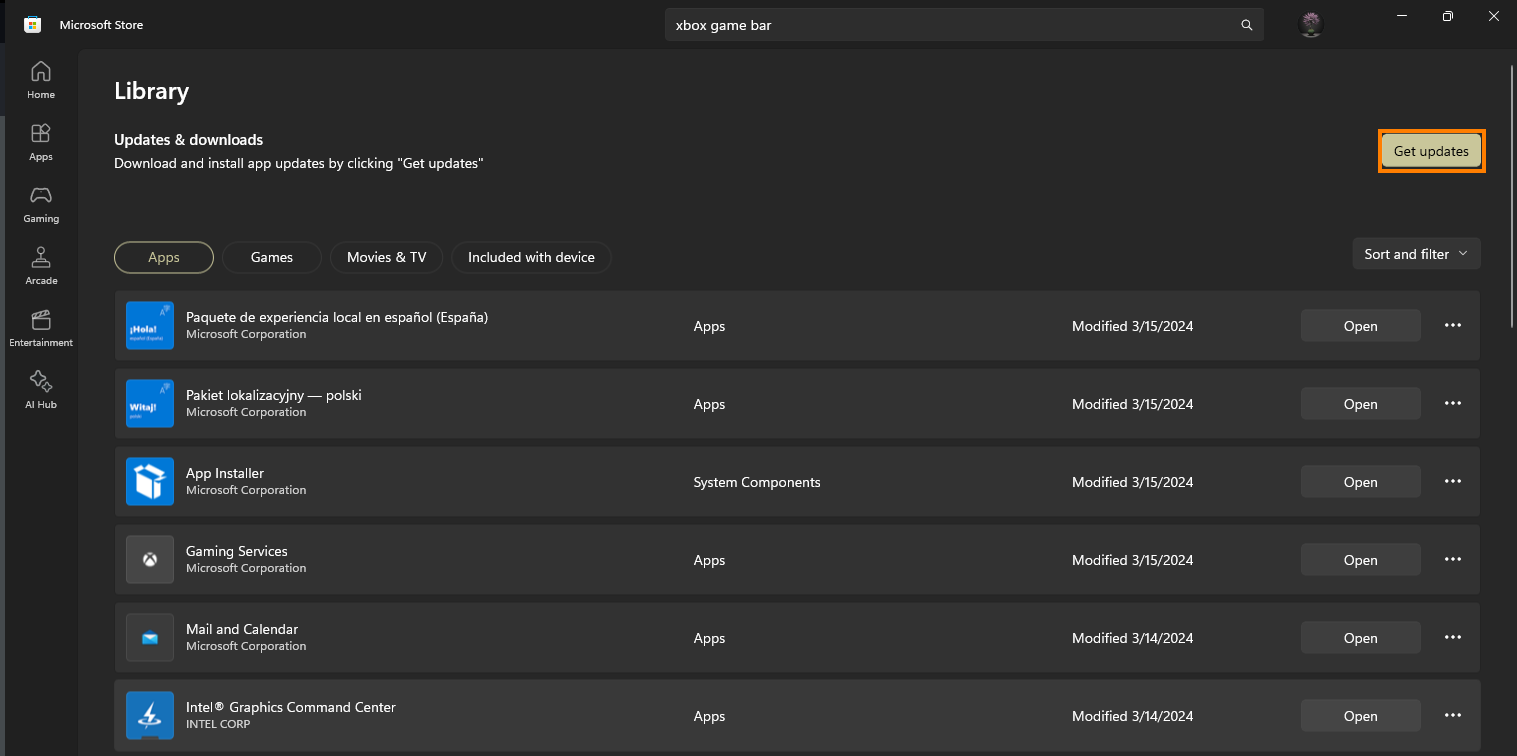
Task: Open the App Installer app
Action: [1360, 482]
